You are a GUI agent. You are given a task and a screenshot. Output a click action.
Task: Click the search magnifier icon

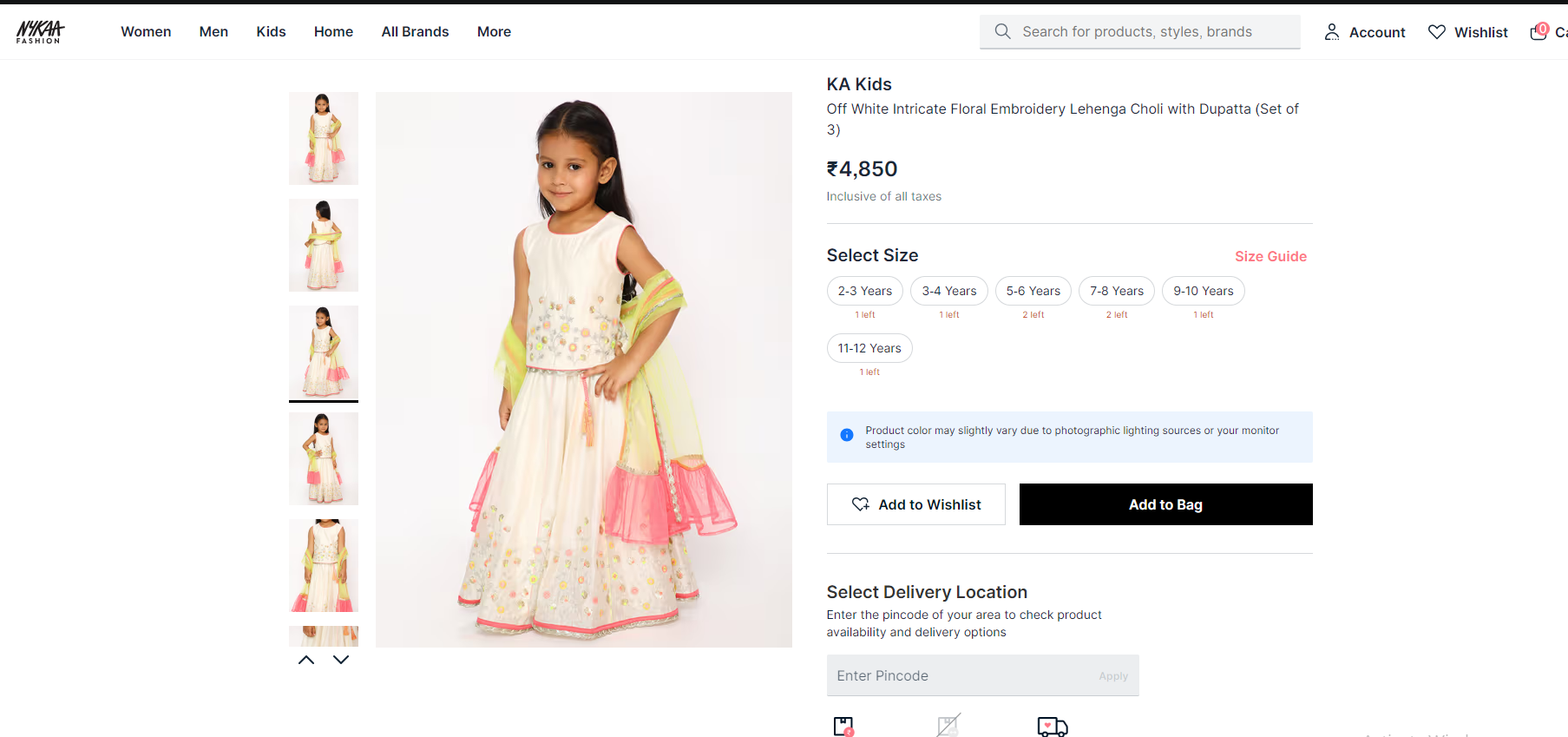(1002, 31)
